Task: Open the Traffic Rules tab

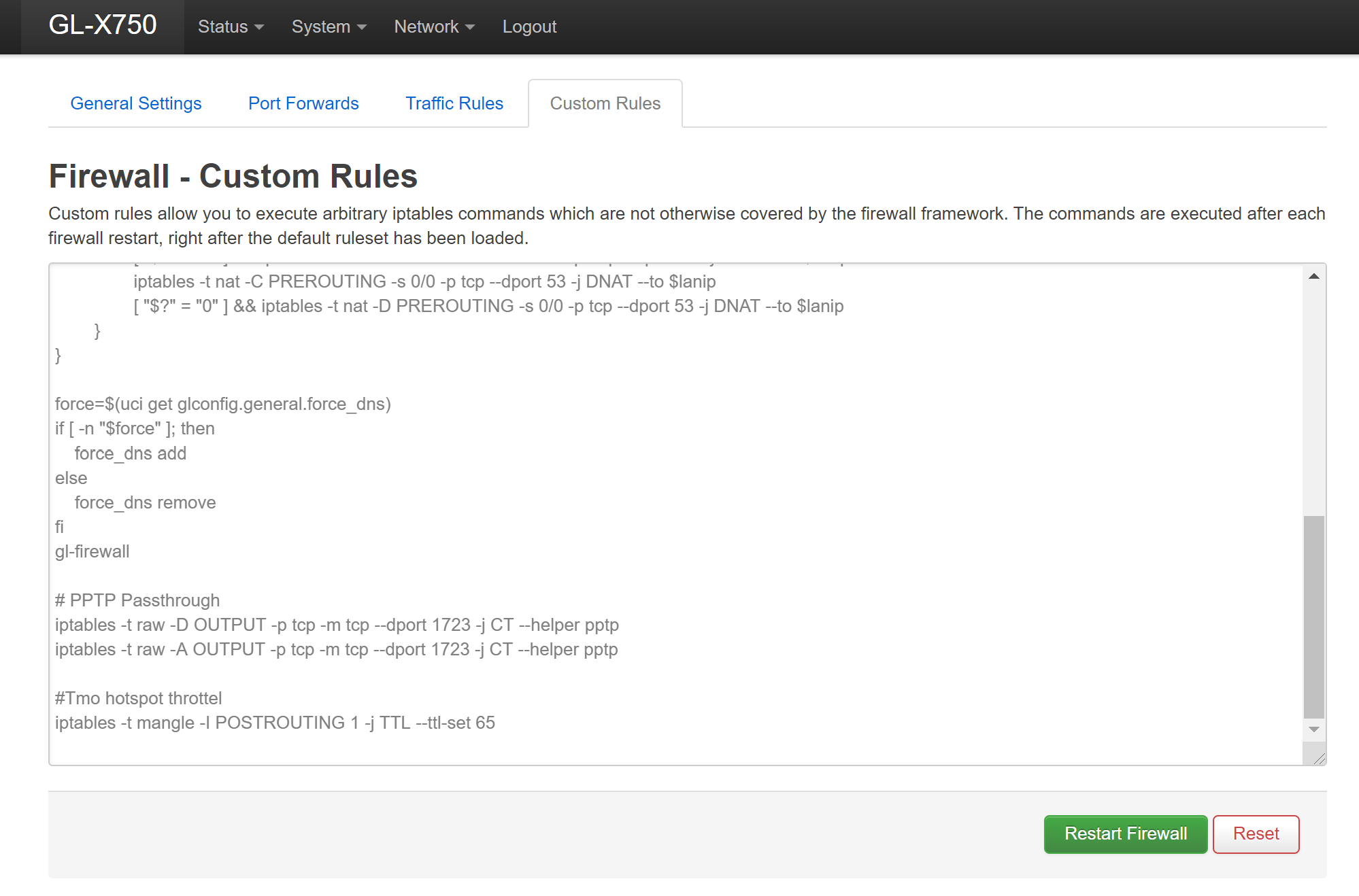Action: [454, 103]
